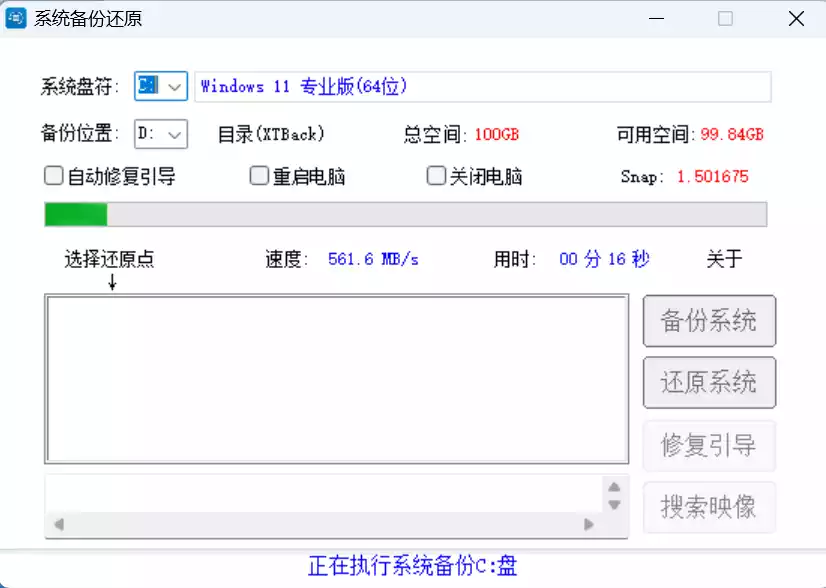The height and width of the screenshot is (588, 826).
Task: Select drive D: in the backup location selector
Action: pos(155,134)
